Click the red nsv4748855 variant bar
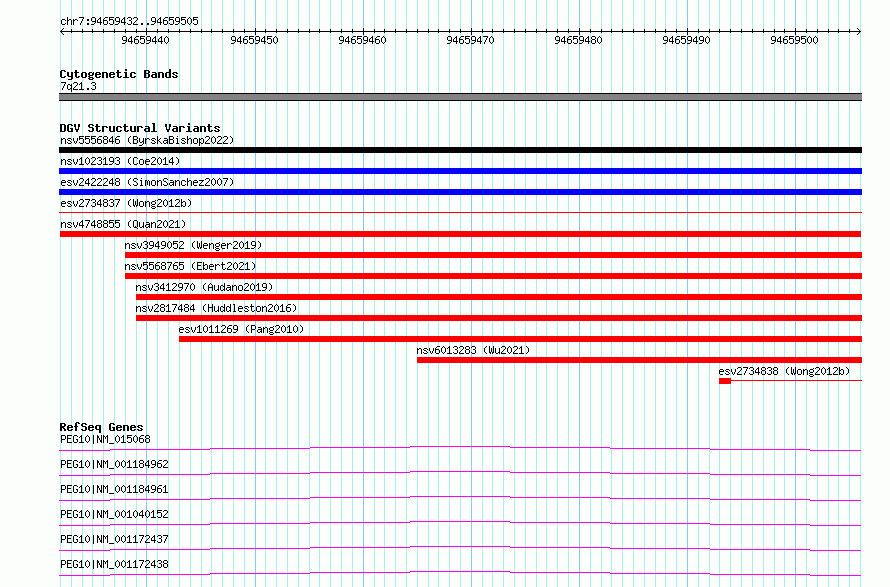 460,234
